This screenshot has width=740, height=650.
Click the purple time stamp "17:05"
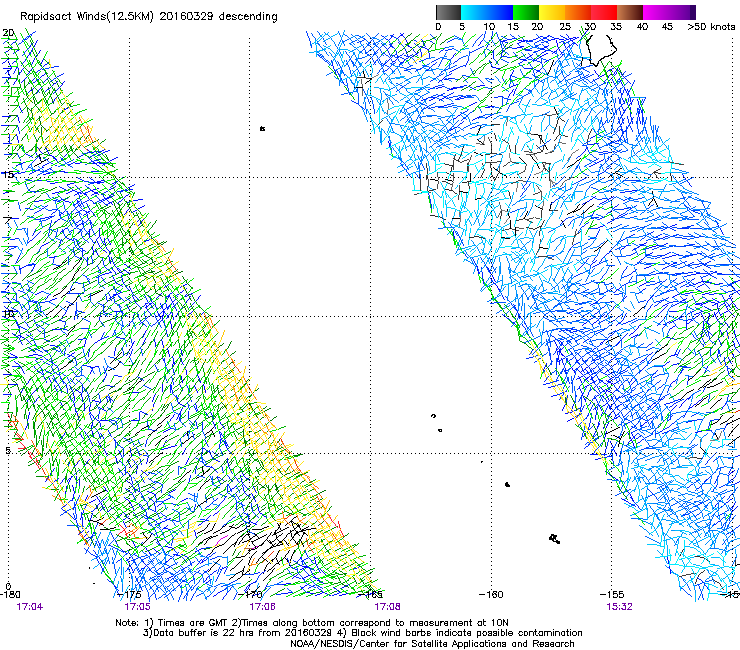coord(137,607)
